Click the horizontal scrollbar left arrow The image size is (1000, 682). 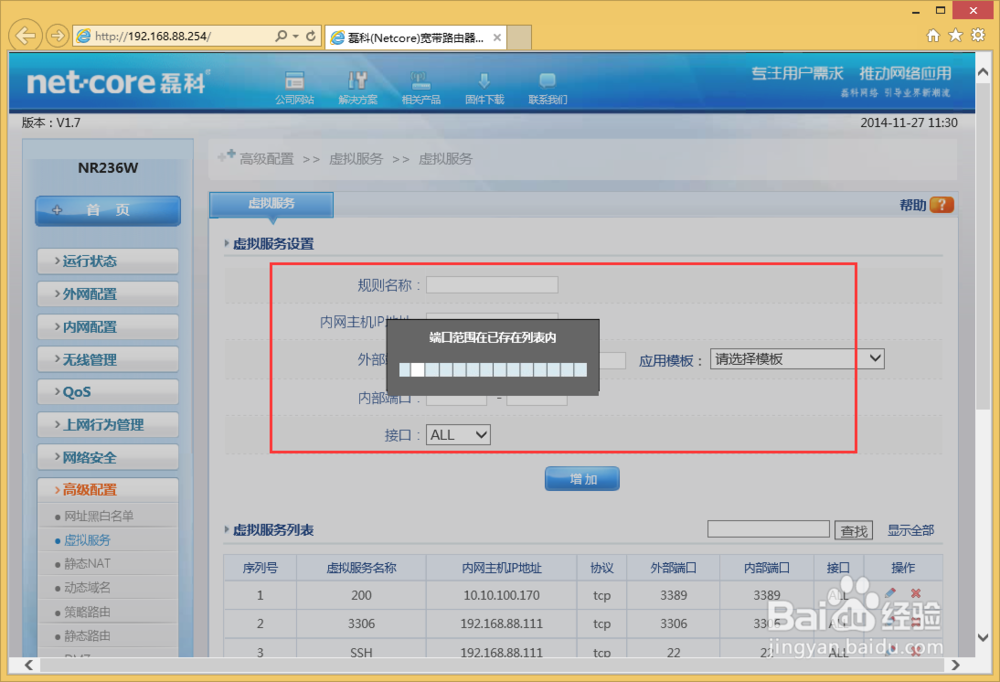coord(29,665)
